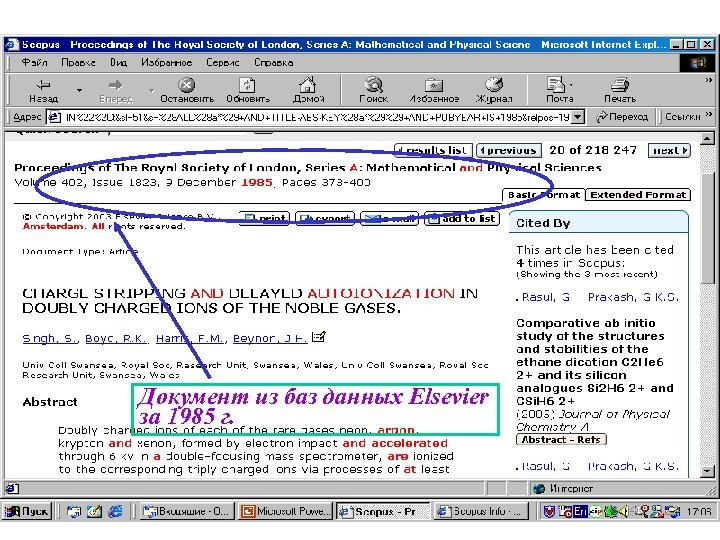Refresh the page with Обновить icon
Screen dimensions: 720x540
pos(248,90)
